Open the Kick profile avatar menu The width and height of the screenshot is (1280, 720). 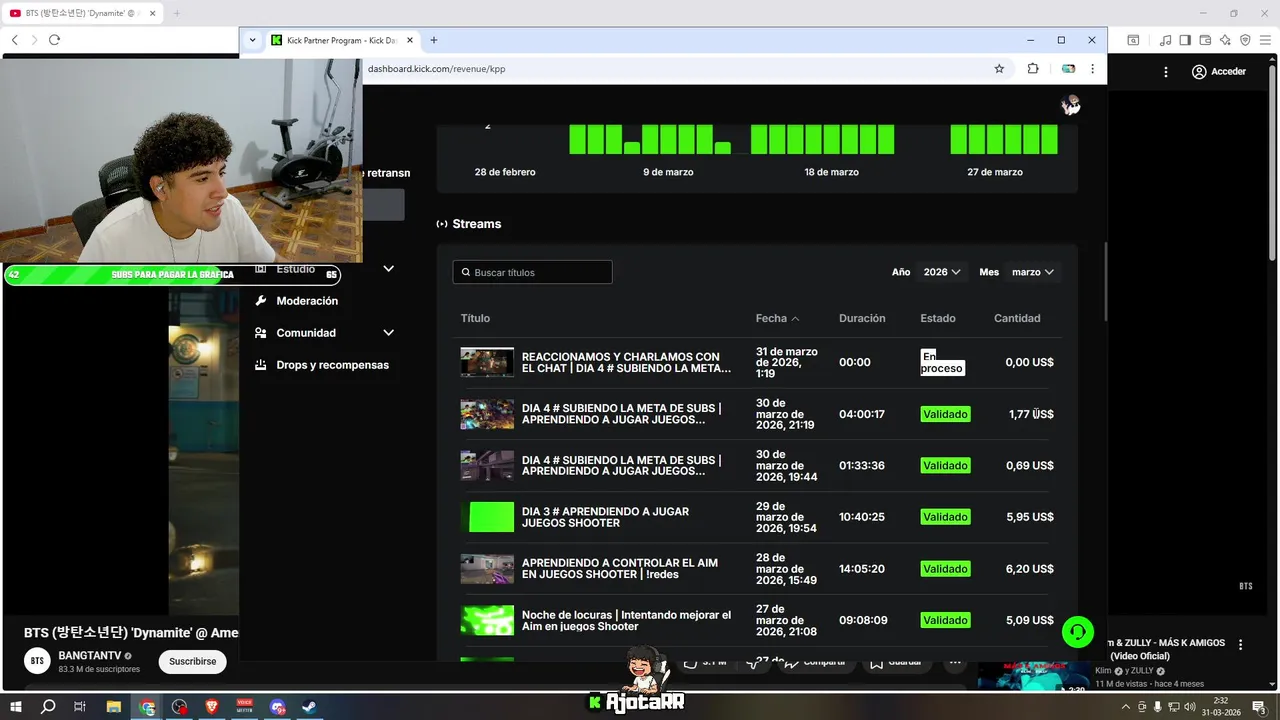1071,105
